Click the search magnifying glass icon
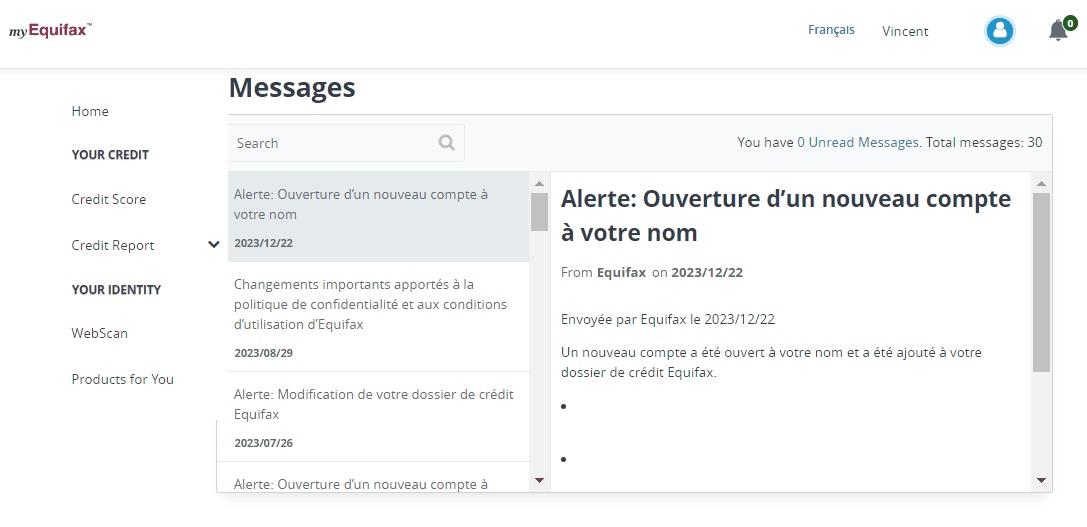Screen dimensions: 1087x527 pyautogui.click(x=447, y=143)
